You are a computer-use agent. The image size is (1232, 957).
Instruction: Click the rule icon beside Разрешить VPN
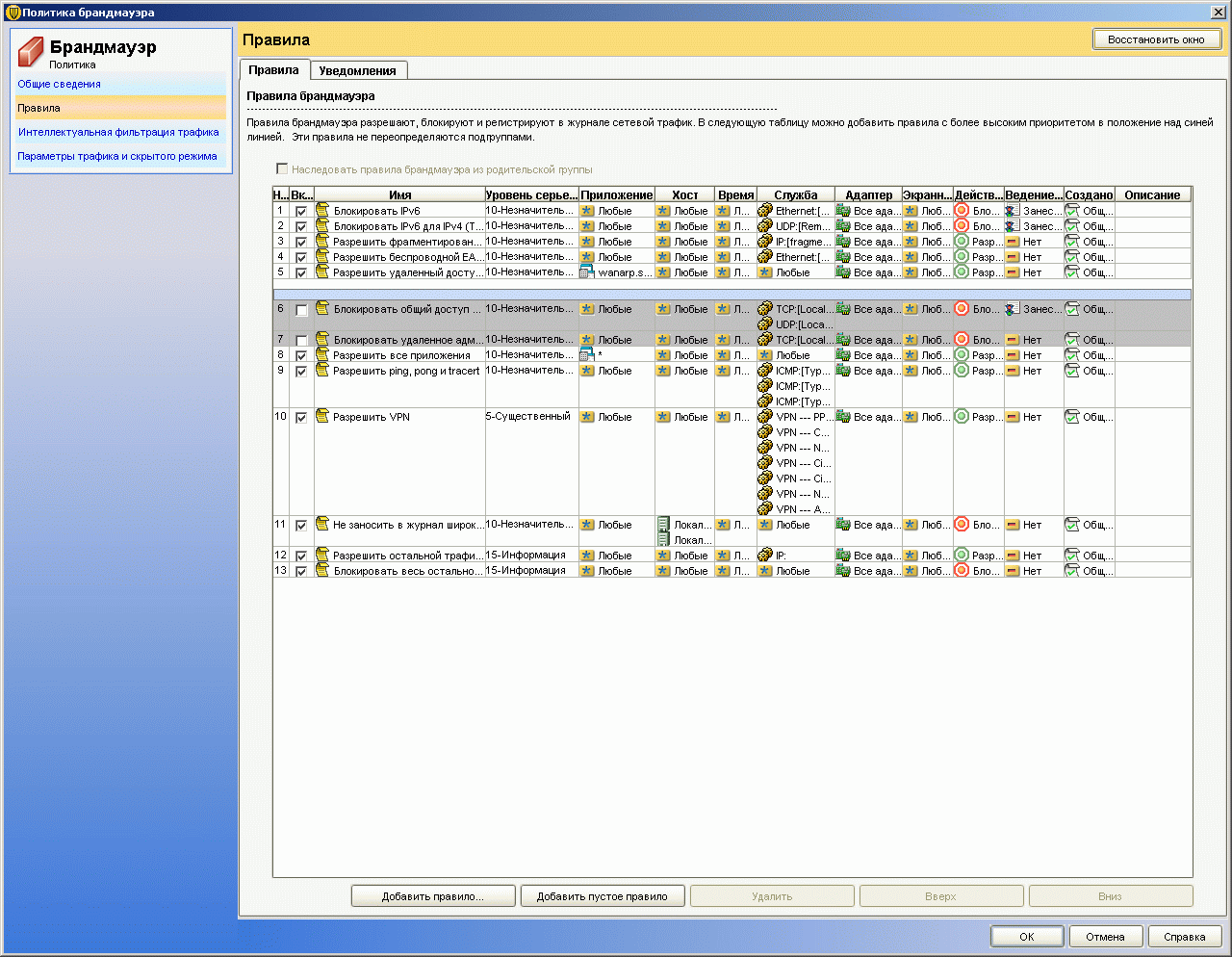point(322,416)
